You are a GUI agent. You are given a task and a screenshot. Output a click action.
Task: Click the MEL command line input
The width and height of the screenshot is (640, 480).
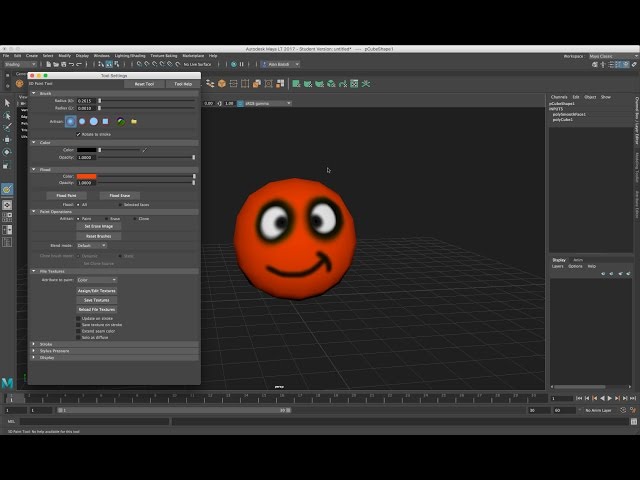pos(94,422)
